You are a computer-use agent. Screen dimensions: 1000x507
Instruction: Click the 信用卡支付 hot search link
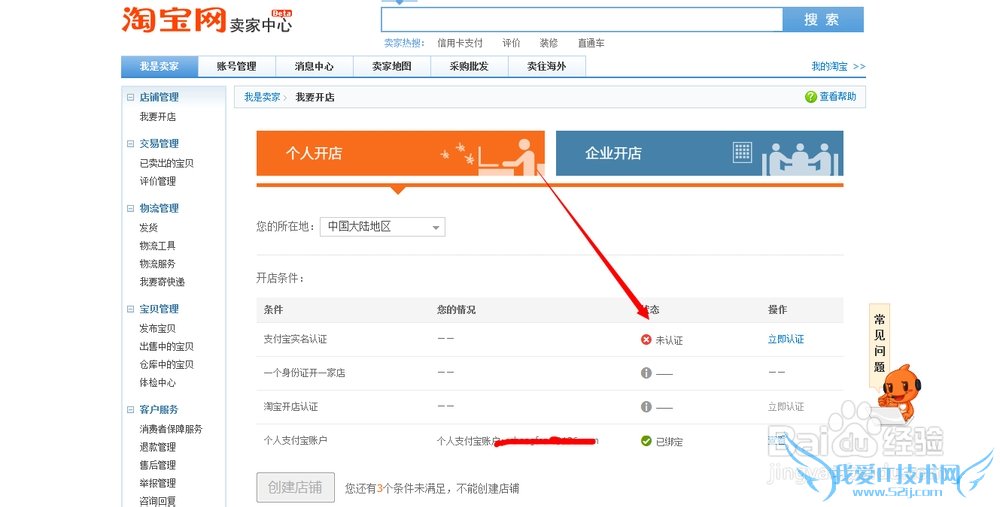(460, 43)
